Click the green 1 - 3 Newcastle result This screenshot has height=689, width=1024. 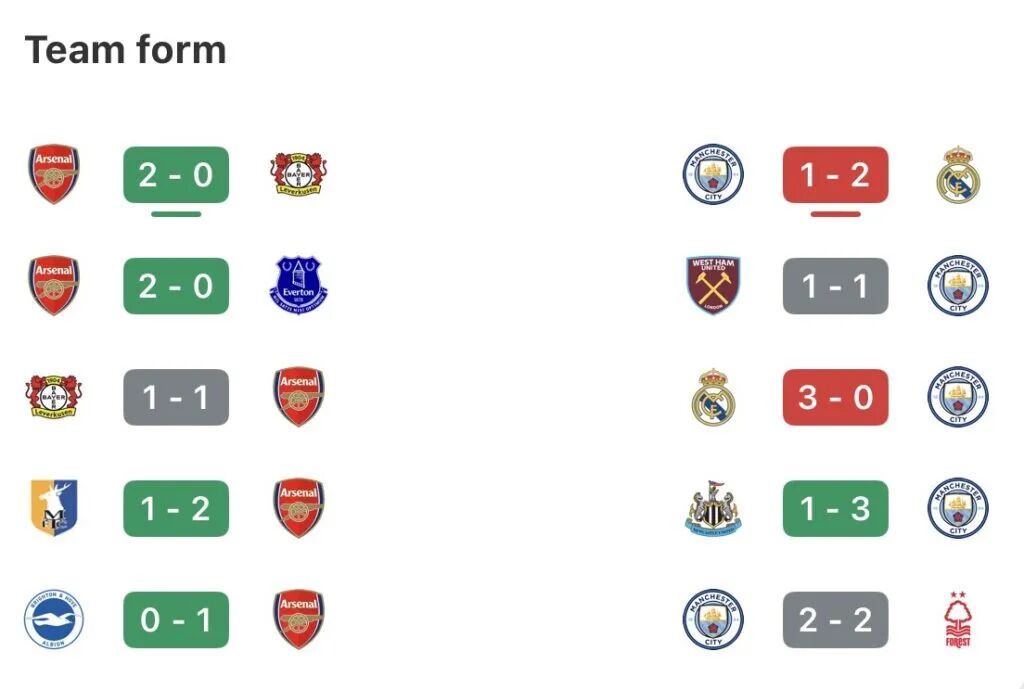click(835, 508)
